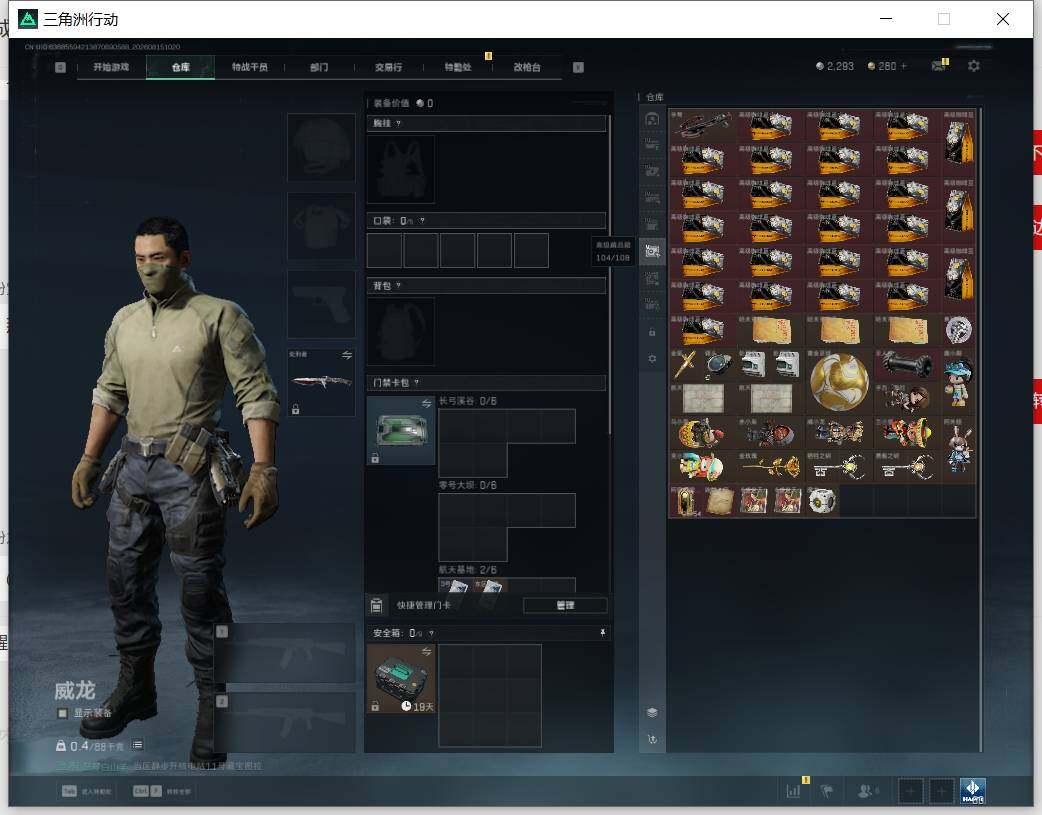Image resolution: width=1042 pixels, height=815 pixels.
Task: Select the equipped knife in melee slot
Action: 321,382
